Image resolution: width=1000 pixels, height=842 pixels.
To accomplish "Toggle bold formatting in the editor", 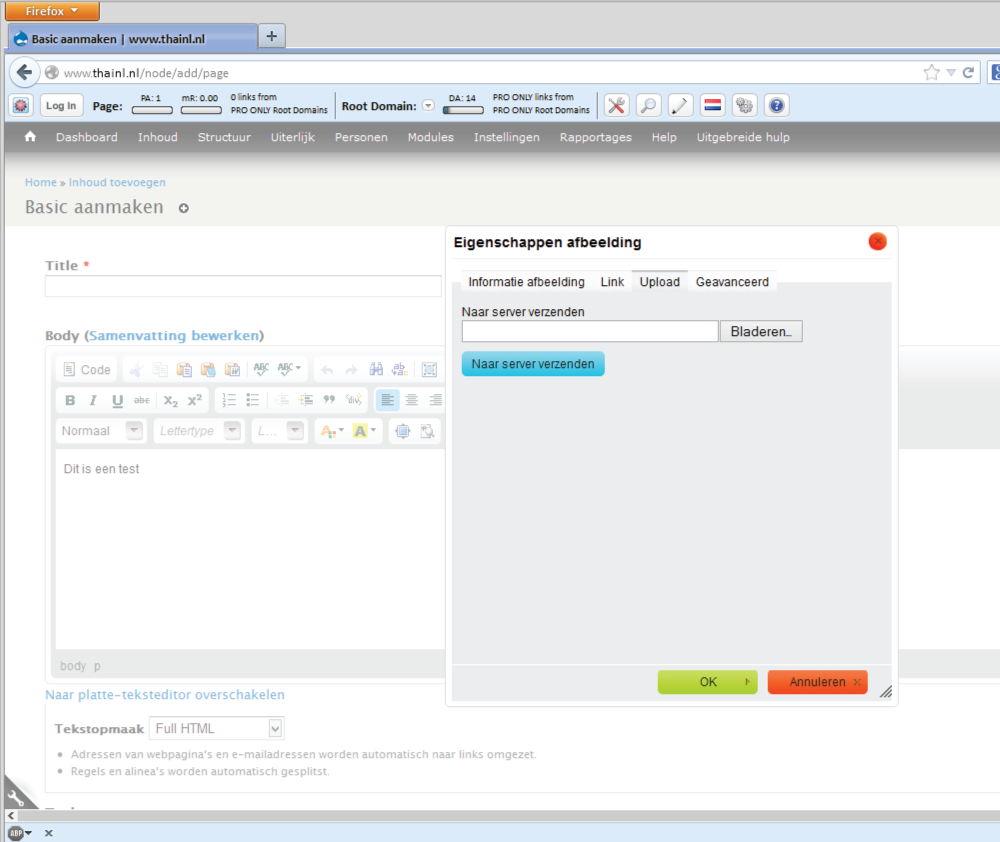I will (x=70, y=400).
